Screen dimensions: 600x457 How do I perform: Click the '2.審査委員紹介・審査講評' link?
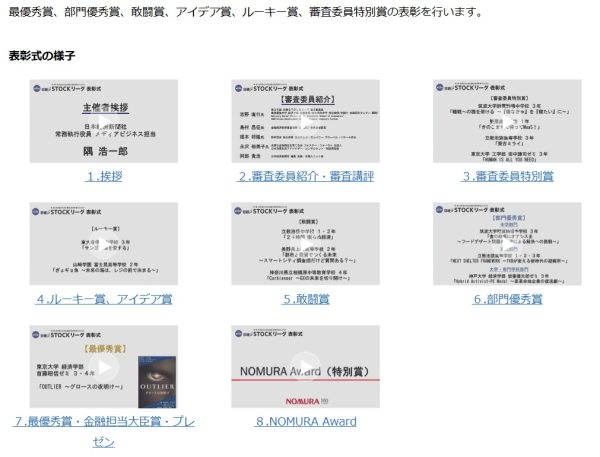click(x=305, y=176)
